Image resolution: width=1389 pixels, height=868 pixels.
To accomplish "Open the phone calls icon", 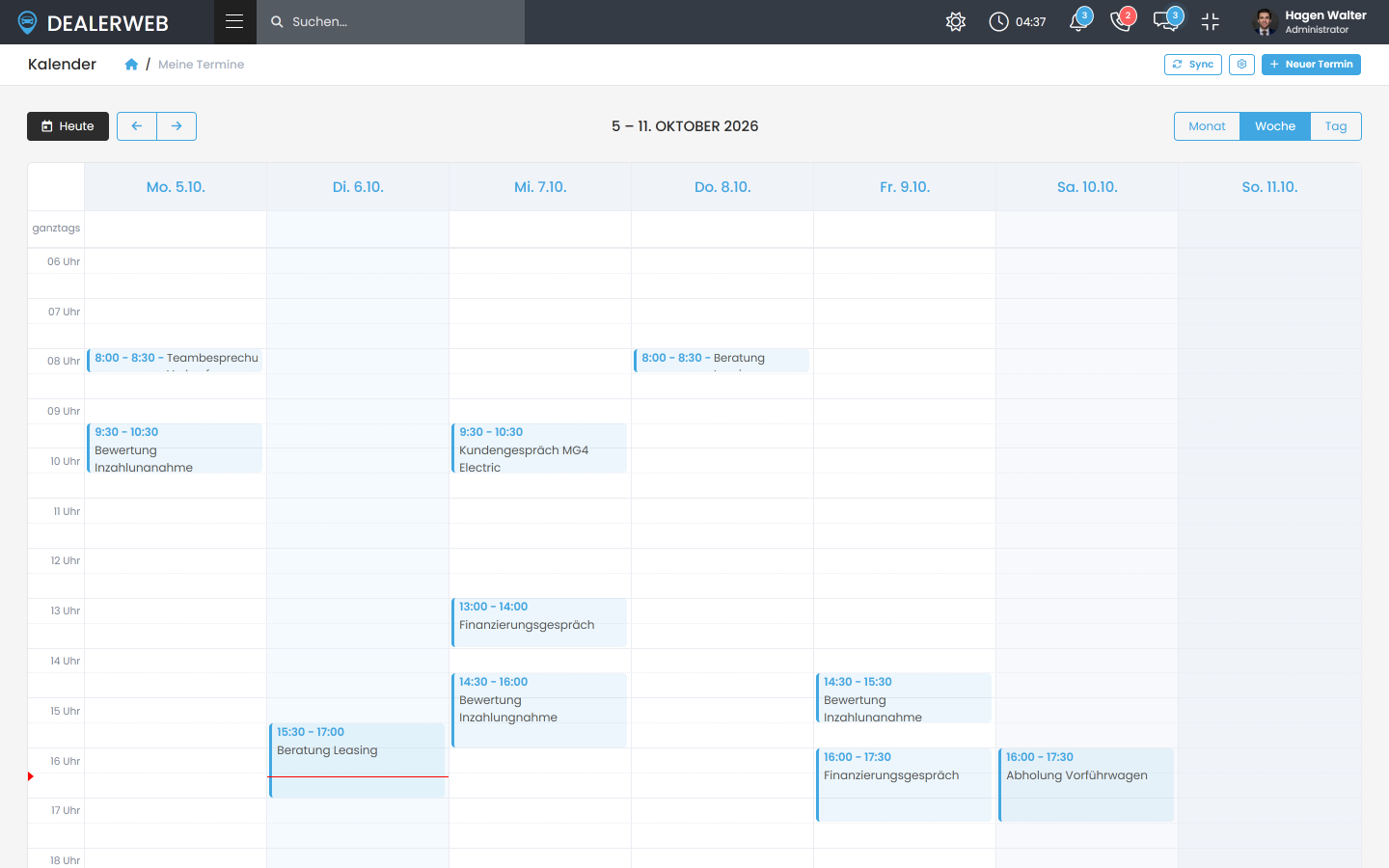I will [x=1122, y=21].
